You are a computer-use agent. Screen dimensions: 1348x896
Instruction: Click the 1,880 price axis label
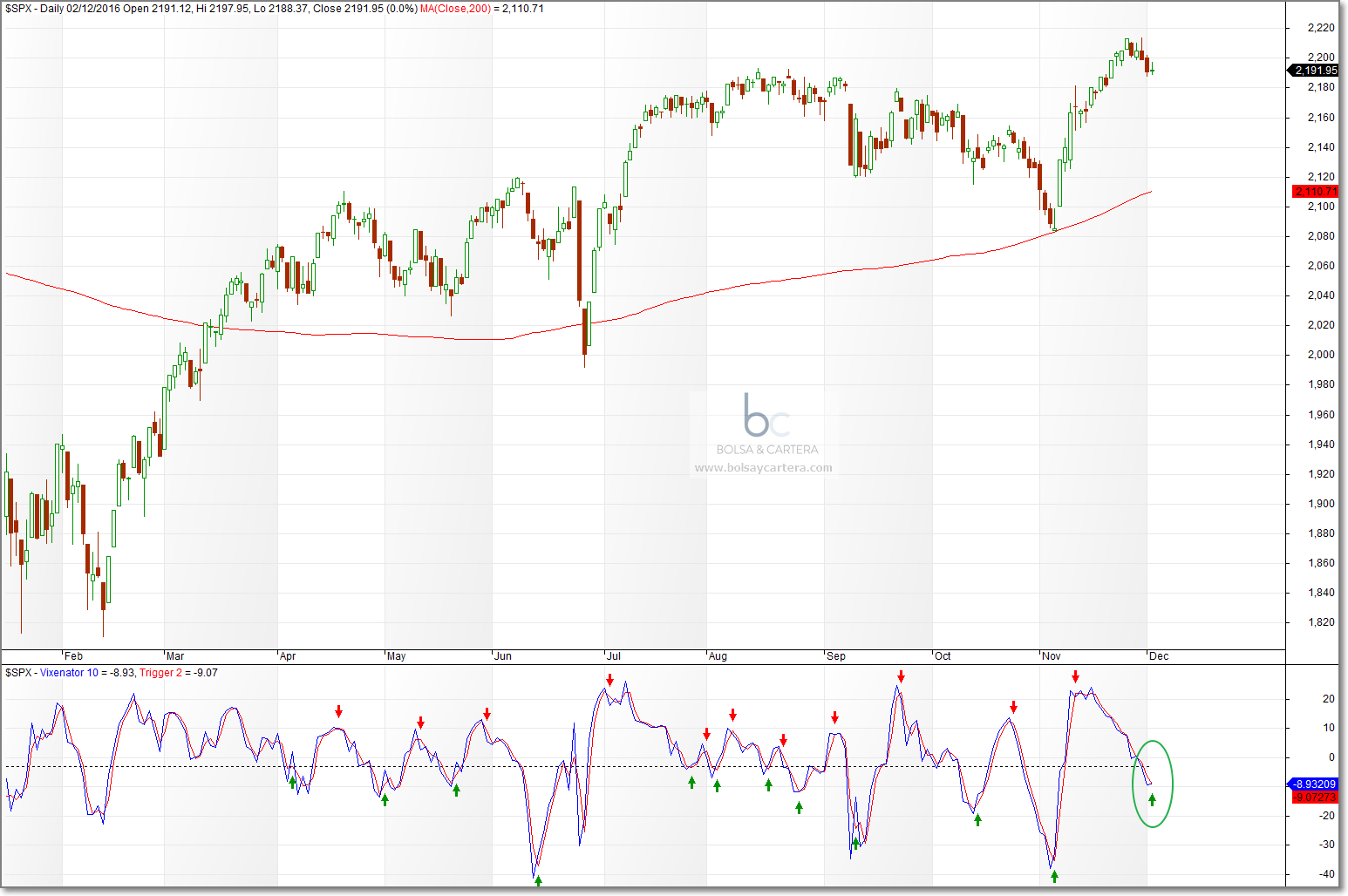point(1322,533)
